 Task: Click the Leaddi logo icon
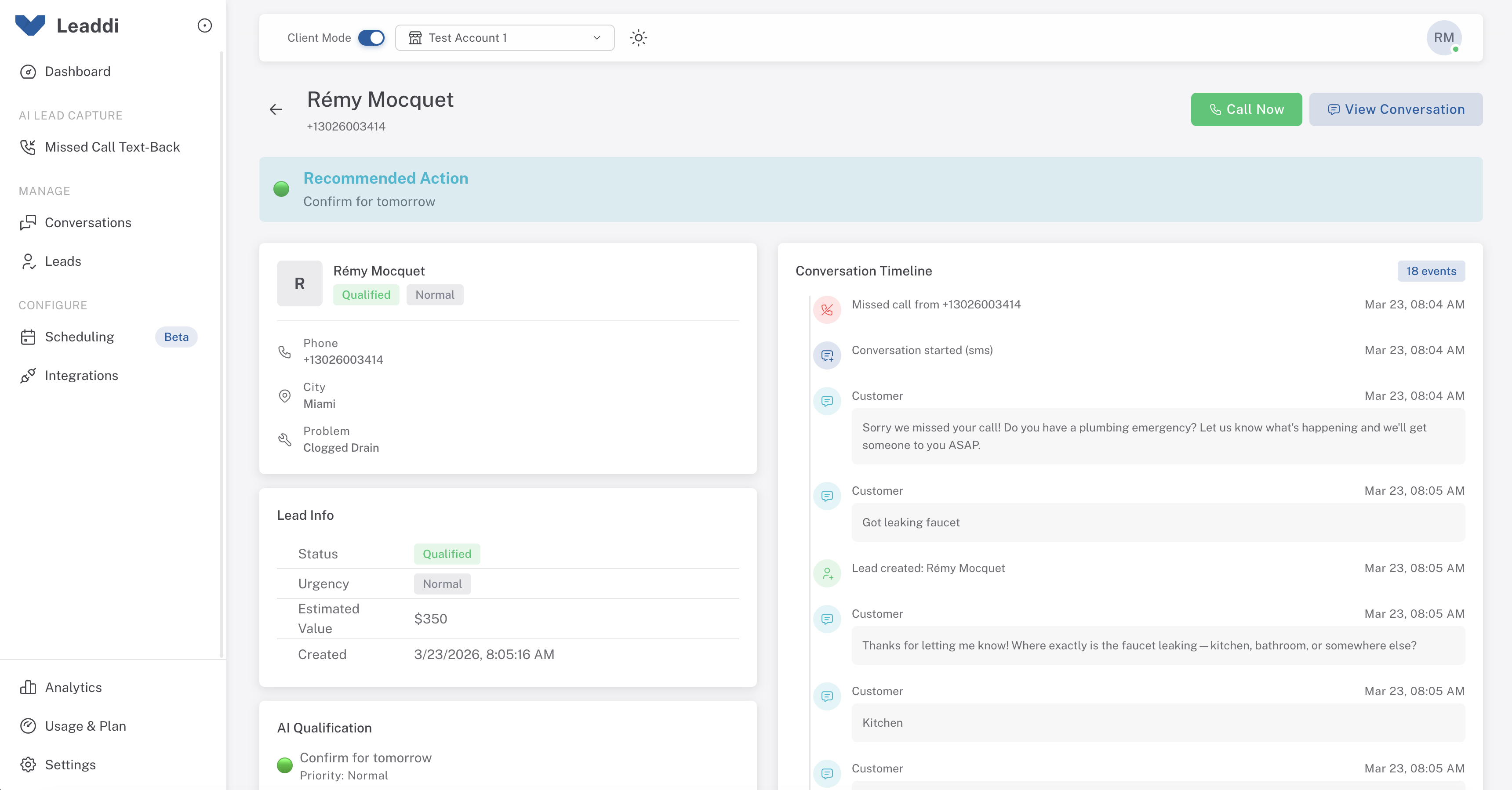point(30,25)
